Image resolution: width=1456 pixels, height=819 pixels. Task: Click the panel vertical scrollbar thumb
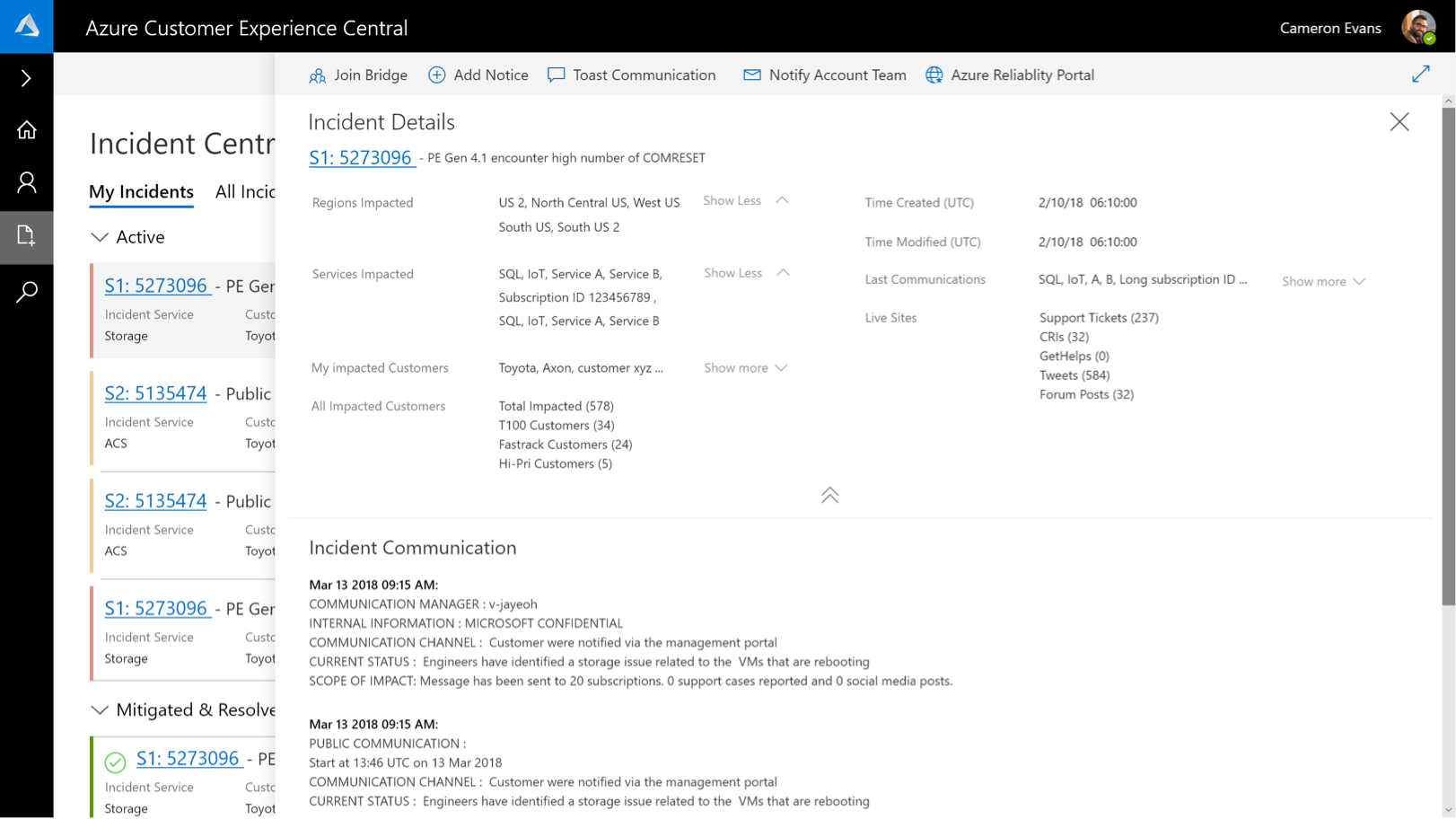pyautogui.click(x=1448, y=357)
